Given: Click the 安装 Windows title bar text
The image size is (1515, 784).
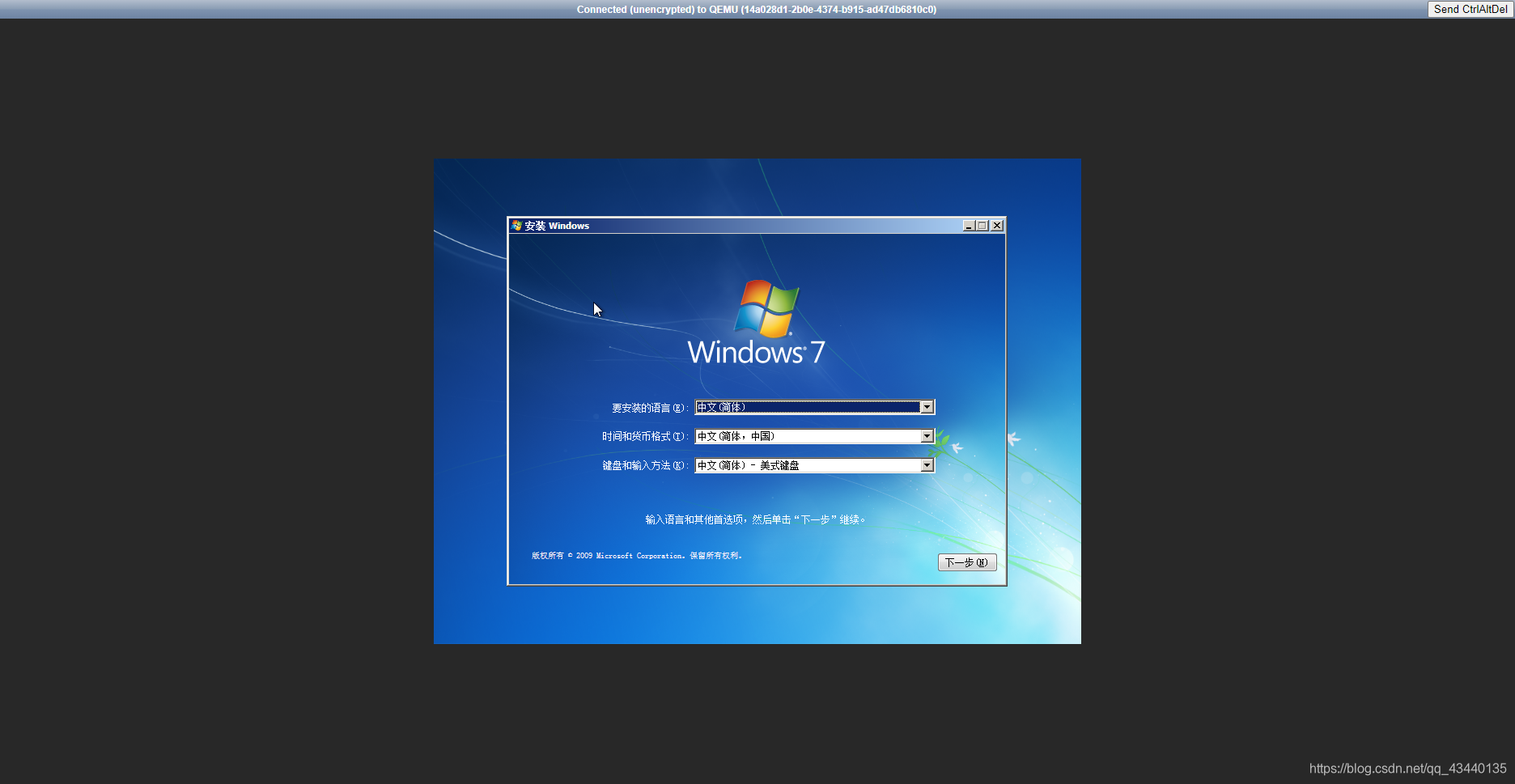Looking at the screenshot, I should point(557,226).
